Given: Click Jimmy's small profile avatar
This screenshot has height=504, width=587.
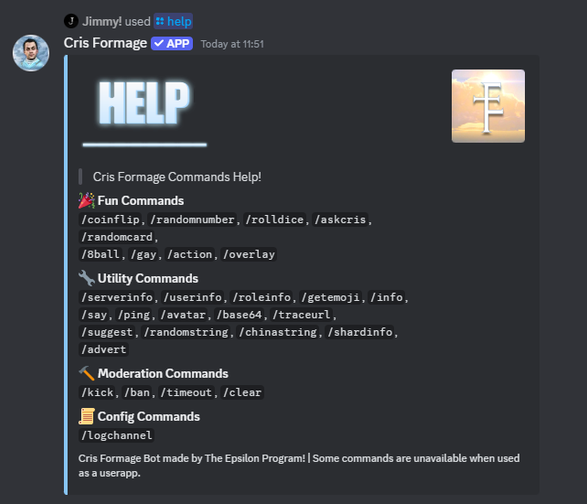Looking at the screenshot, I should coord(71,21).
